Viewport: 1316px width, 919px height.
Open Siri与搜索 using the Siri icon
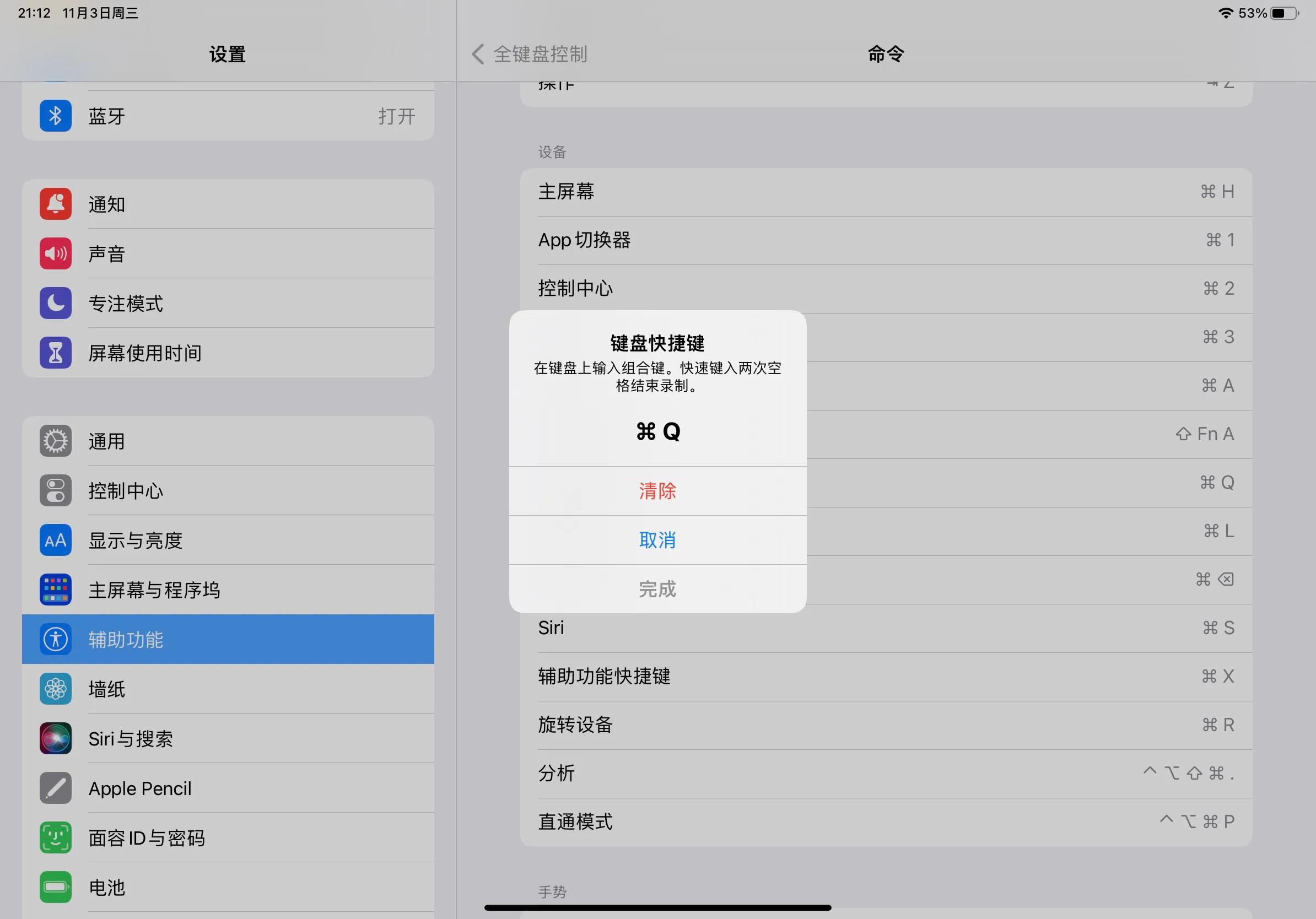click(55, 738)
